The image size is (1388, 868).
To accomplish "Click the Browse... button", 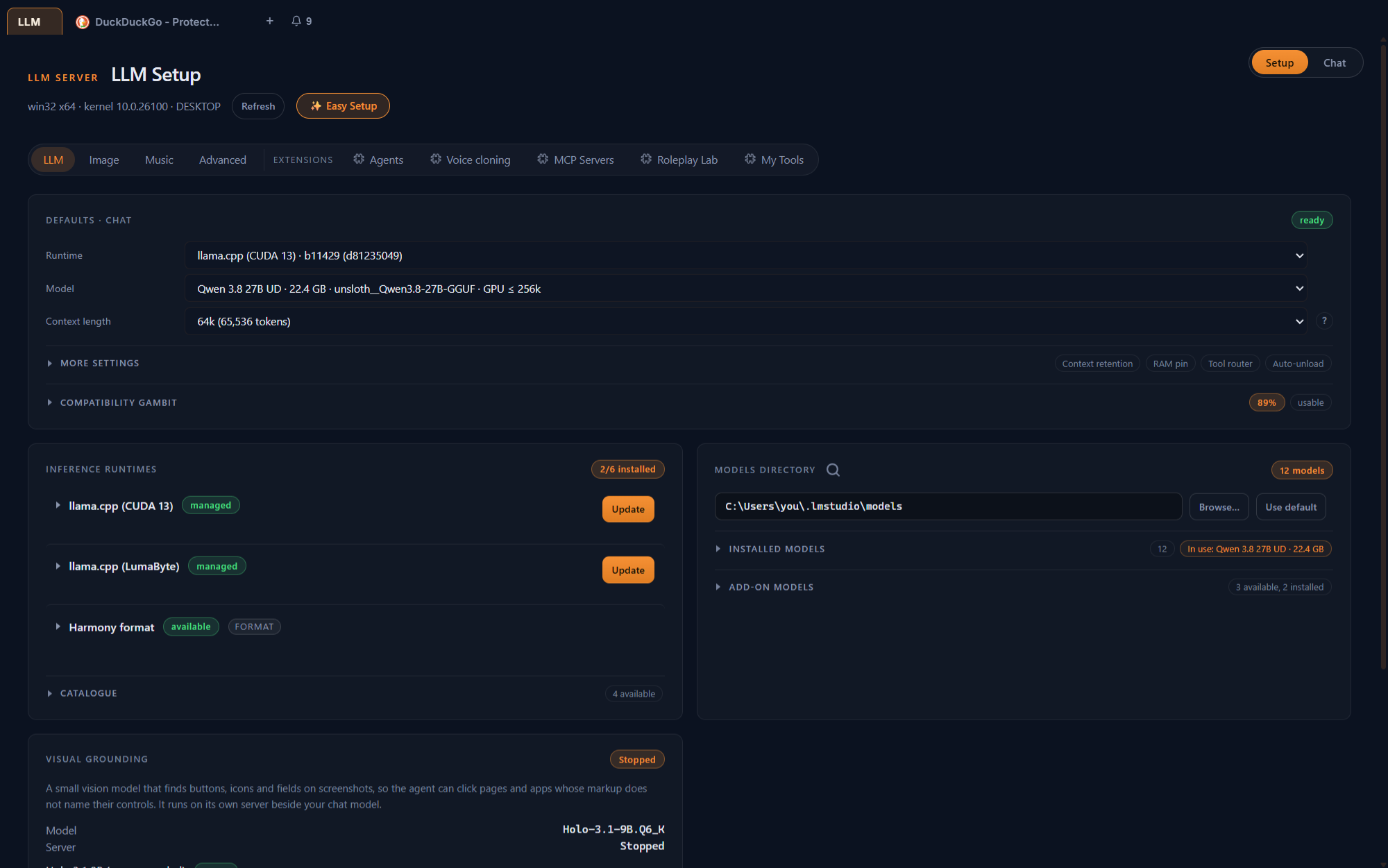I will tap(1219, 507).
